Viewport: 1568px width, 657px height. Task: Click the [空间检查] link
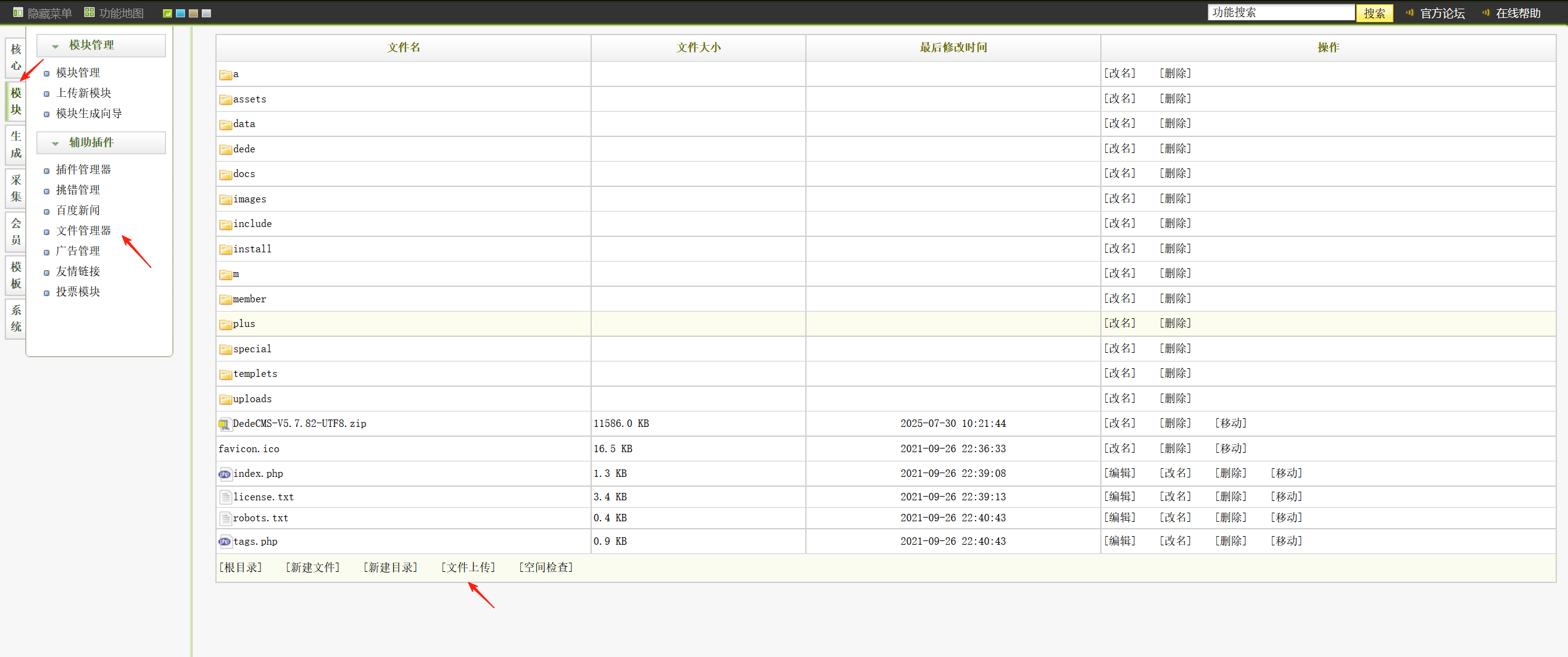coord(546,568)
